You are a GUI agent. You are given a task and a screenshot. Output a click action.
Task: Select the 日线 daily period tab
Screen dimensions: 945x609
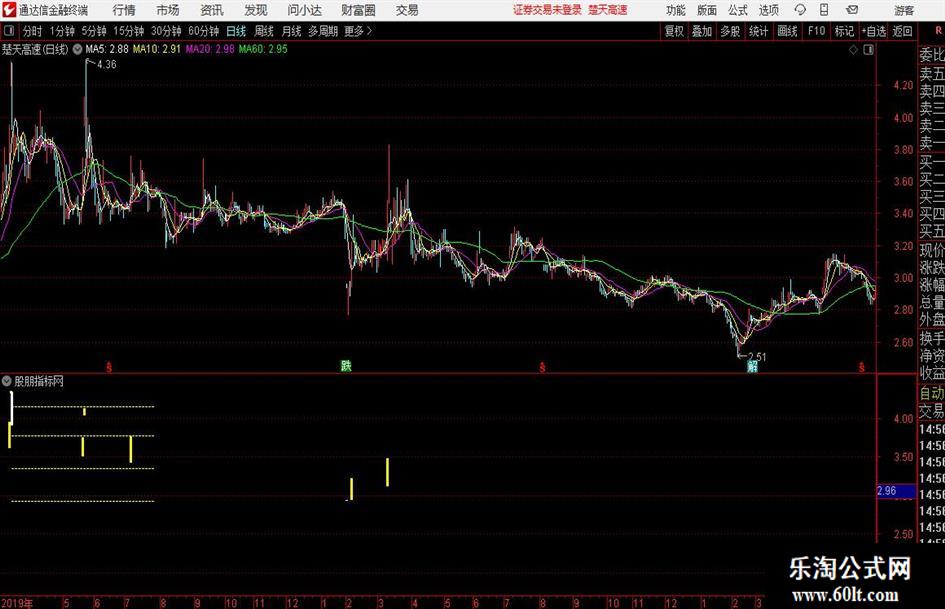(x=236, y=31)
